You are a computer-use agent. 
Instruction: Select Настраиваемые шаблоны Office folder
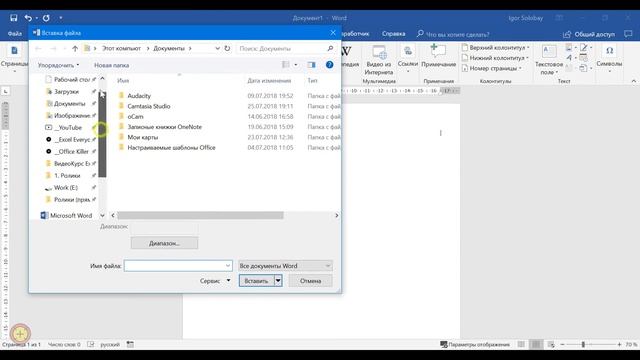point(171,148)
